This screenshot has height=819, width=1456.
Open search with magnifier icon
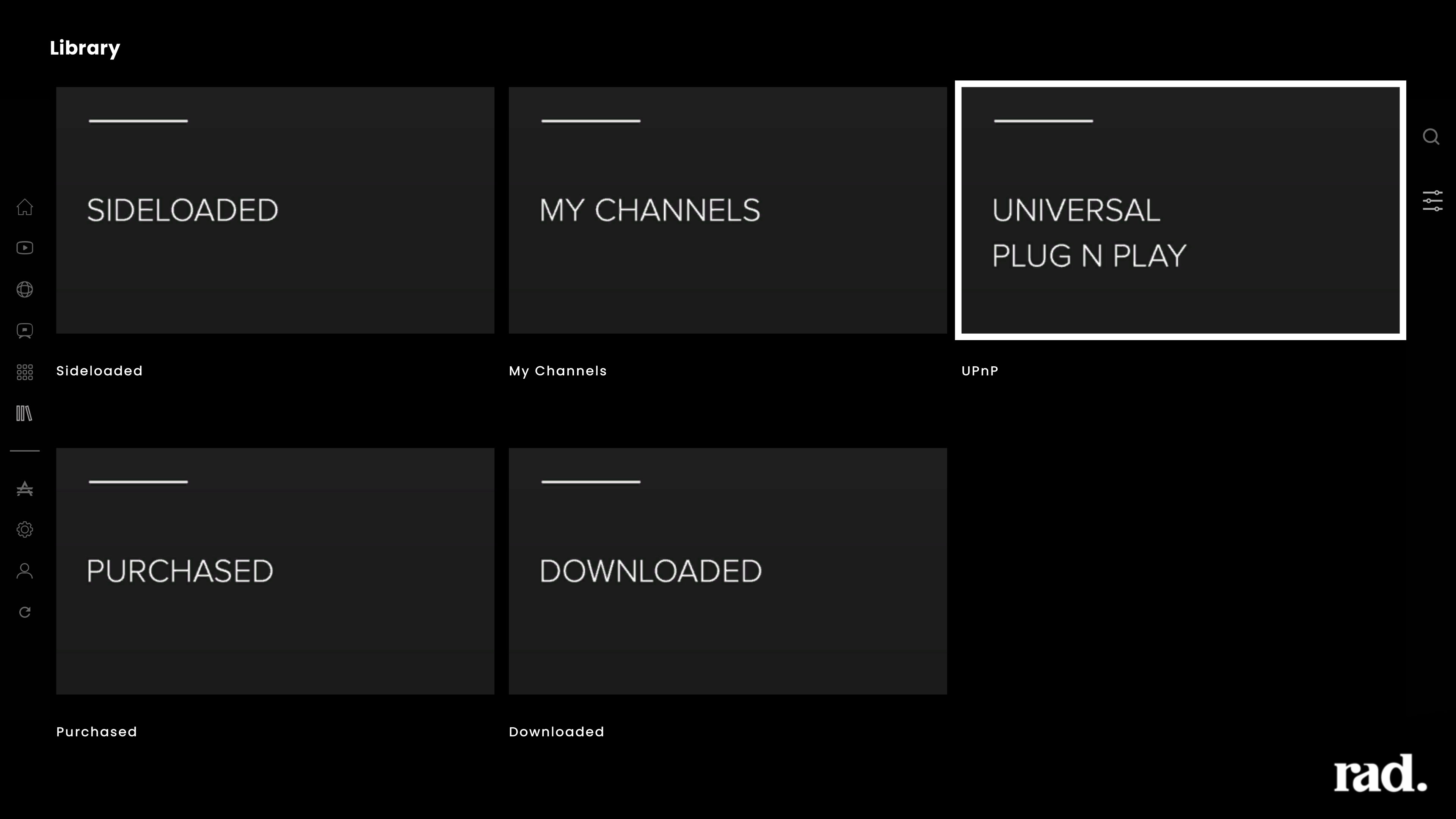tap(1431, 137)
